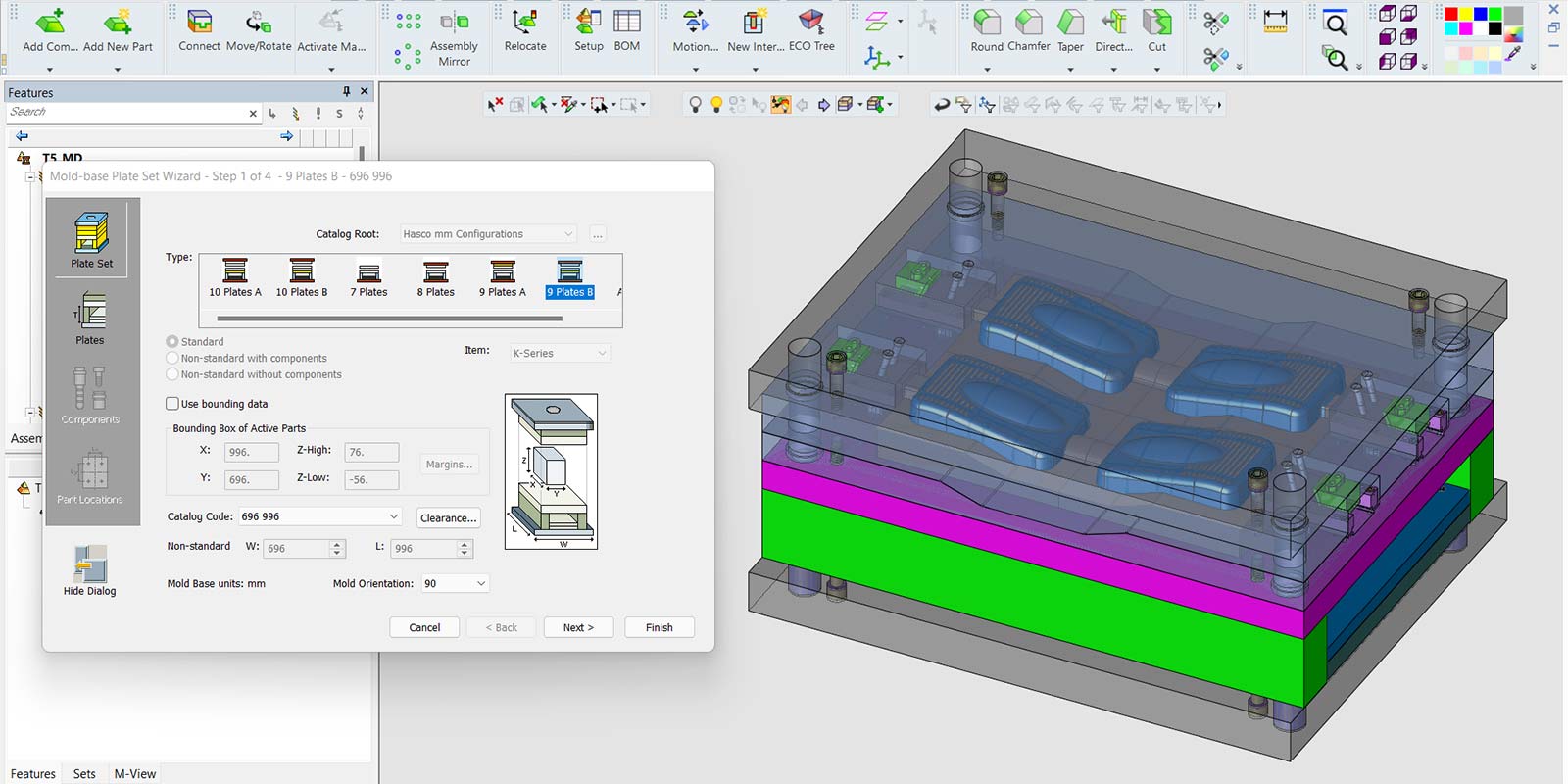The width and height of the screenshot is (1568, 784).
Task: Click the Next button
Action: coord(579,627)
